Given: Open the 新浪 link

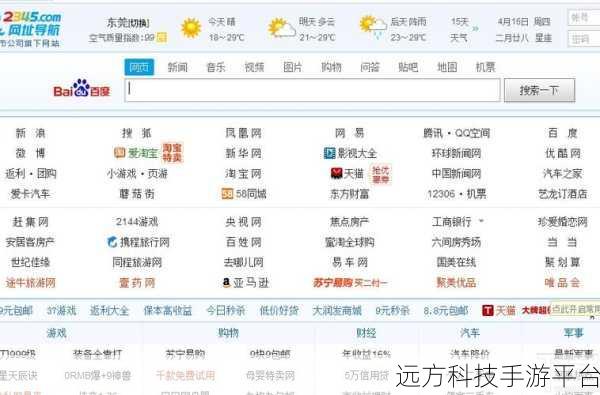Looking at the screenshot, I should click(x=30, y=133).
